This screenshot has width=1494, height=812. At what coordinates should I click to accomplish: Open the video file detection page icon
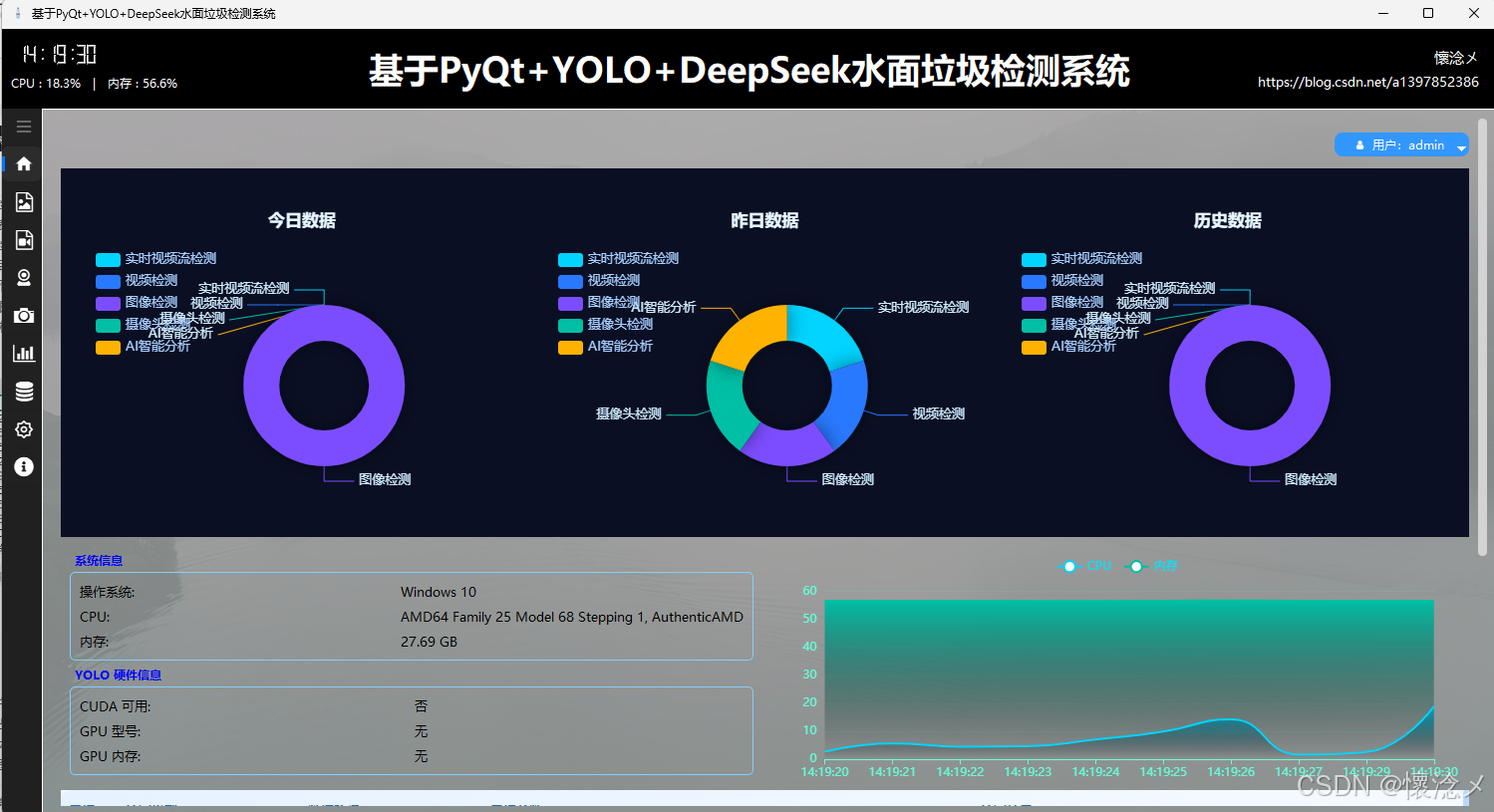24,240
